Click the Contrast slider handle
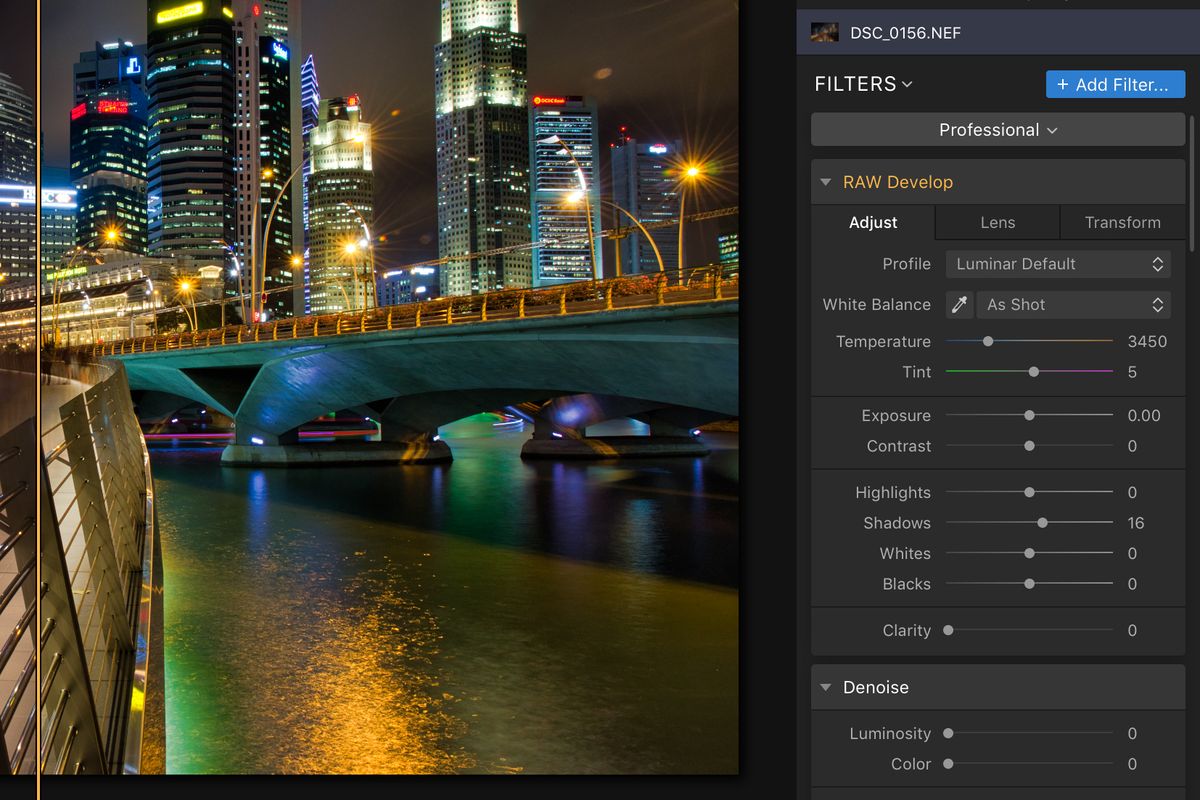 [x=1029, y=446]
